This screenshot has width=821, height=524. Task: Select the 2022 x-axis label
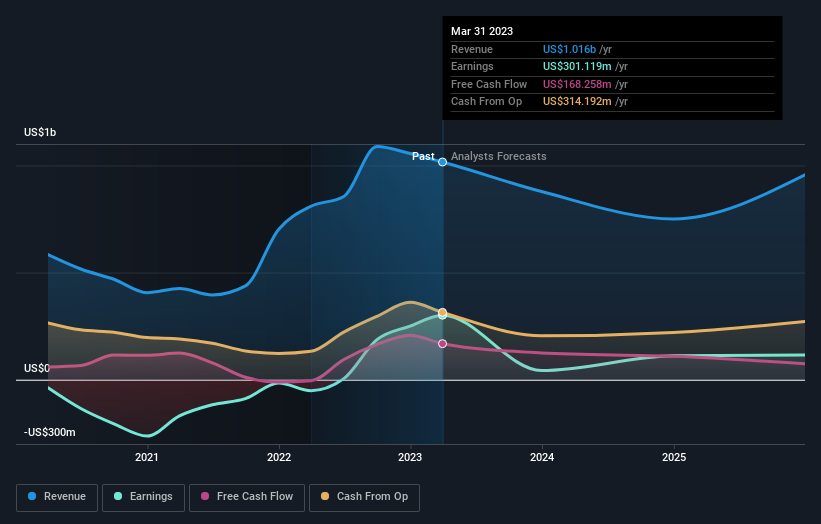tap(279, 458)
